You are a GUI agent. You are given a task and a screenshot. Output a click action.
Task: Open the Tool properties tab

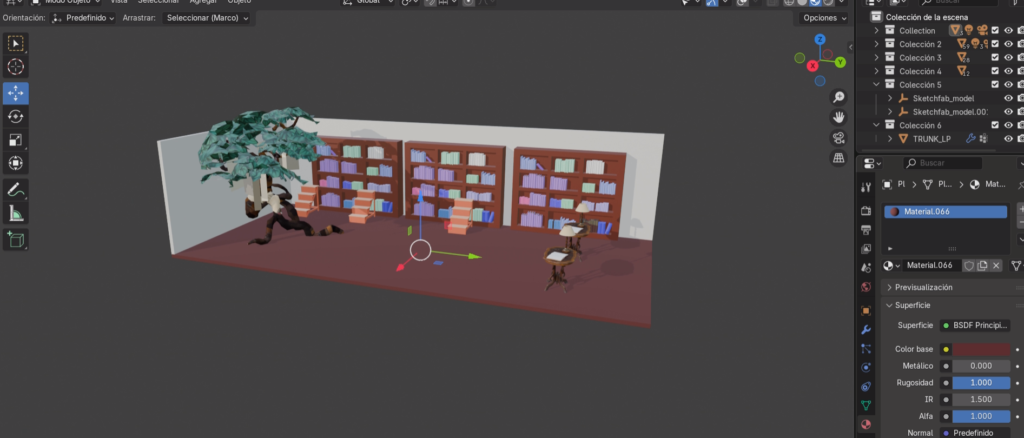866,187
